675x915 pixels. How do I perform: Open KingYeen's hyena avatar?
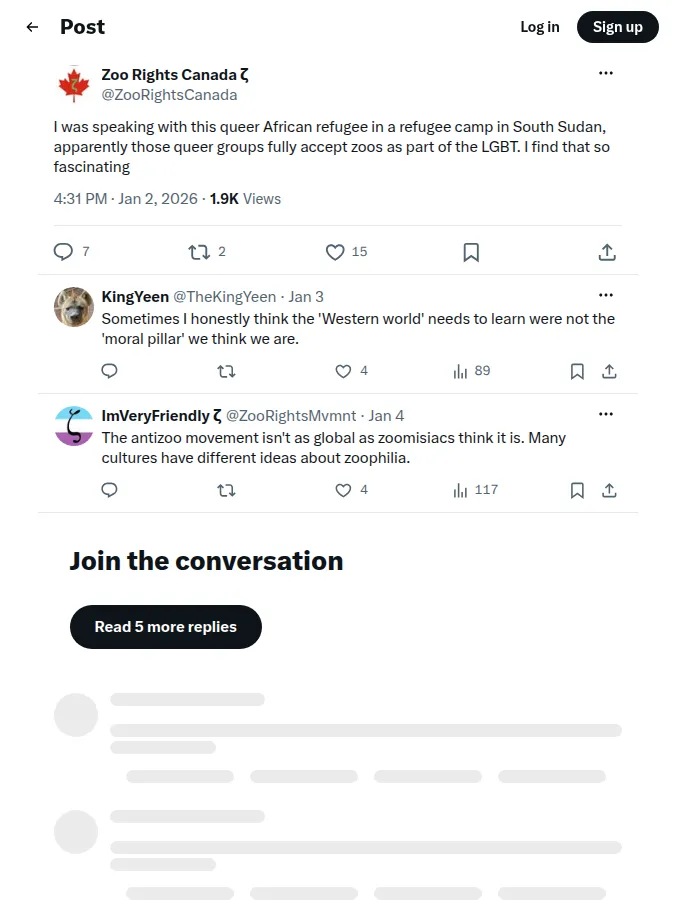tap(74, 306)
